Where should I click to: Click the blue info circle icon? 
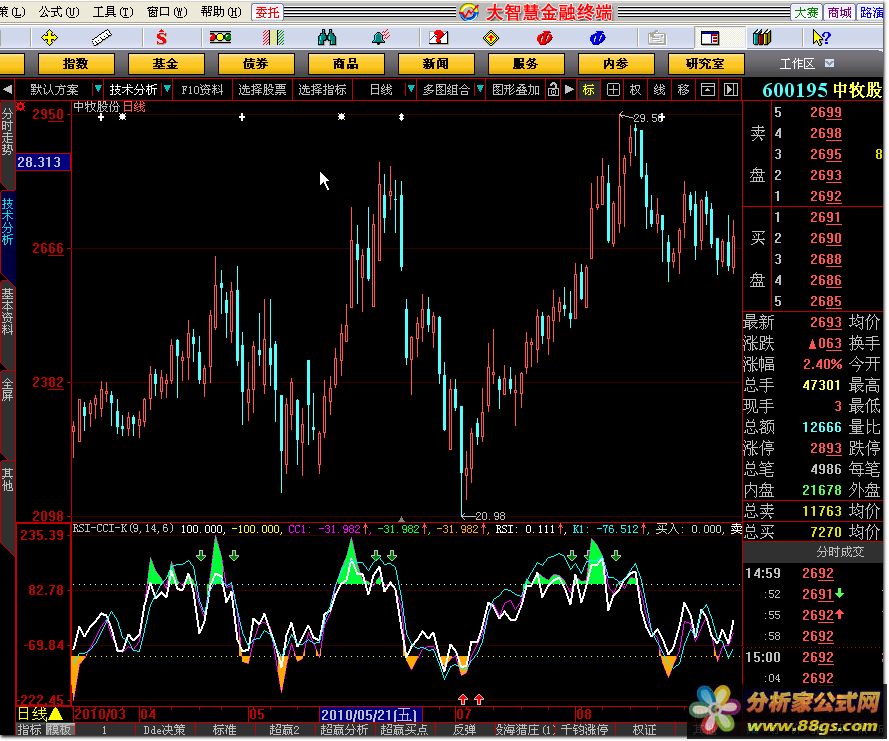[x=598, y=38]
